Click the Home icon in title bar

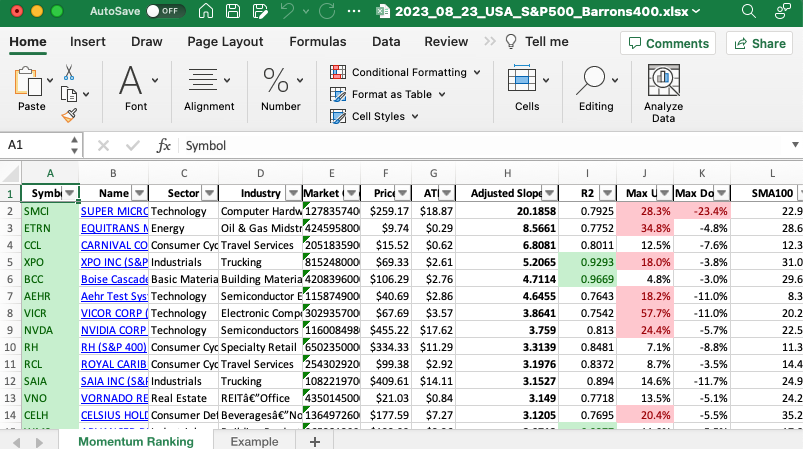[206, 11]
